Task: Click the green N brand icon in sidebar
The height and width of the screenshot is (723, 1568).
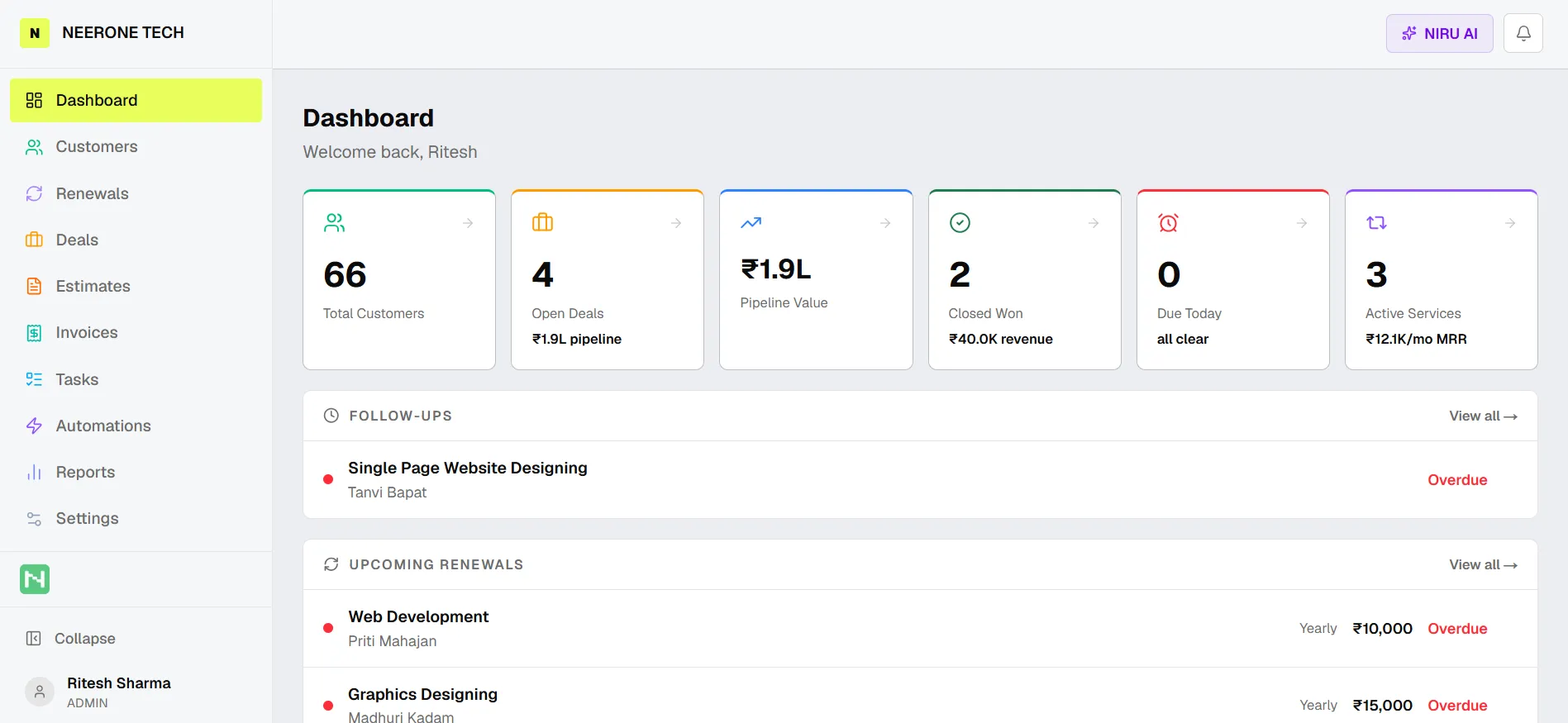Action: coord(35,579)
